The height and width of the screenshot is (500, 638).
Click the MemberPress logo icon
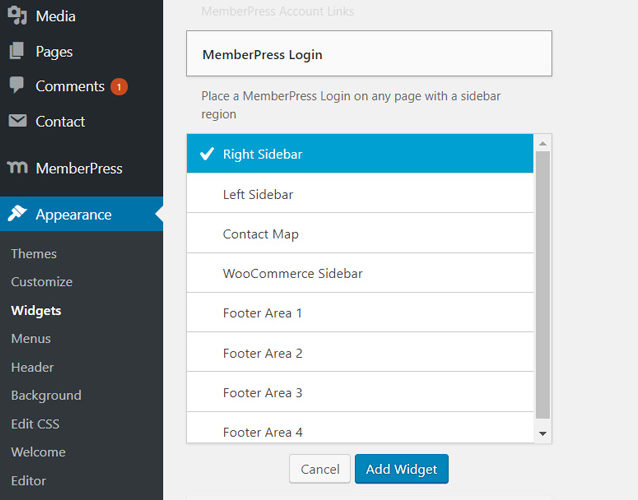tap(17, 168)
